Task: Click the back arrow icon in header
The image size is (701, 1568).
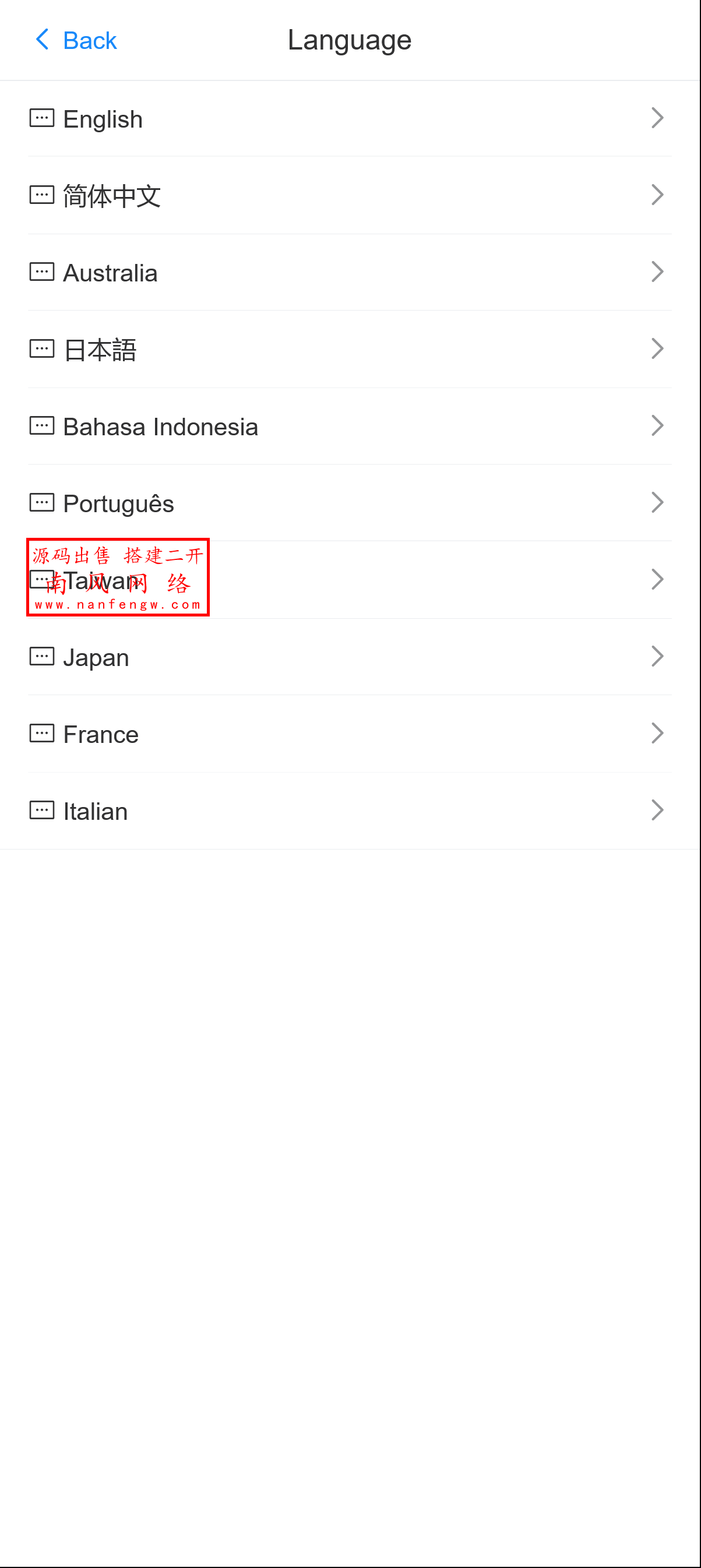Action: click(41, 39)
